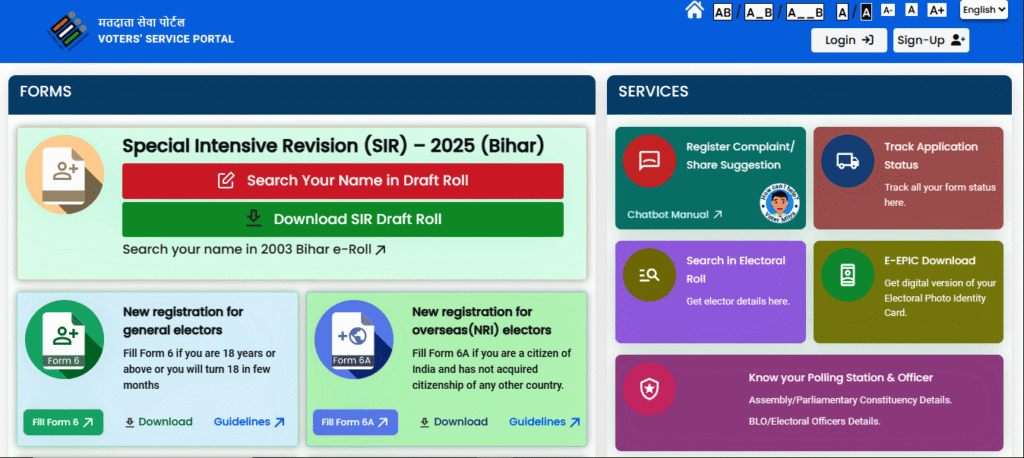Open the English language dropdown
Screen dimensions: 1024x458
(984, 10)
